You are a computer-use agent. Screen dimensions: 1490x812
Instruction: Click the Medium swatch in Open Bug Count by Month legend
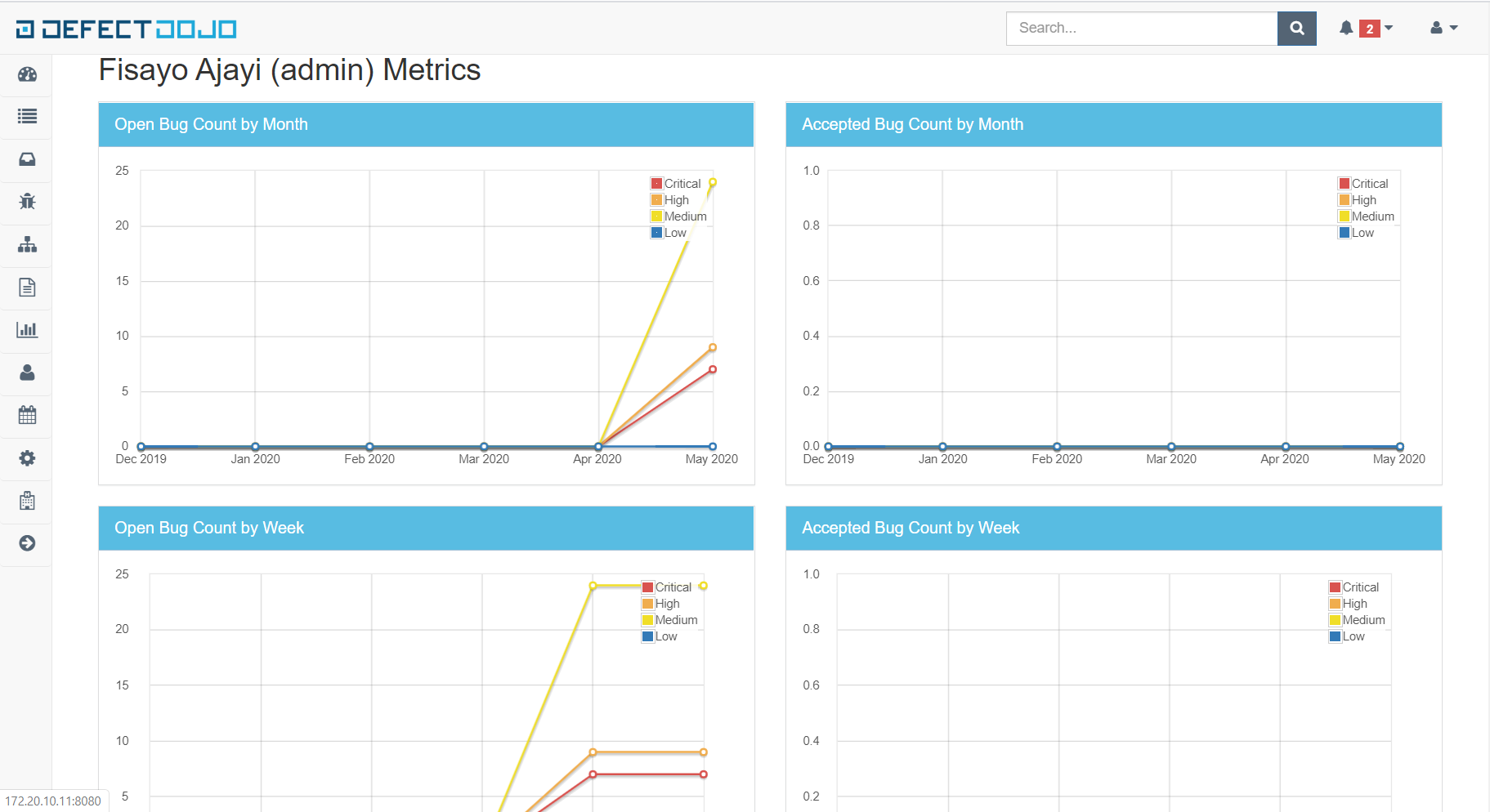click(x=656, y=216)
